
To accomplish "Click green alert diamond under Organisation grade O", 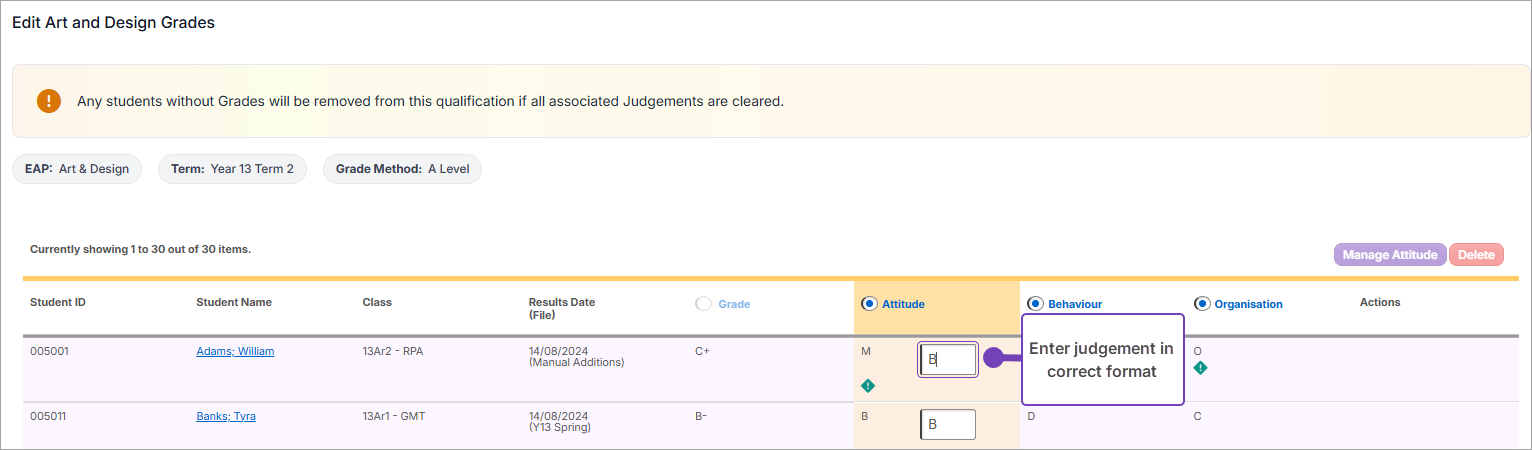I will 1200,368.
